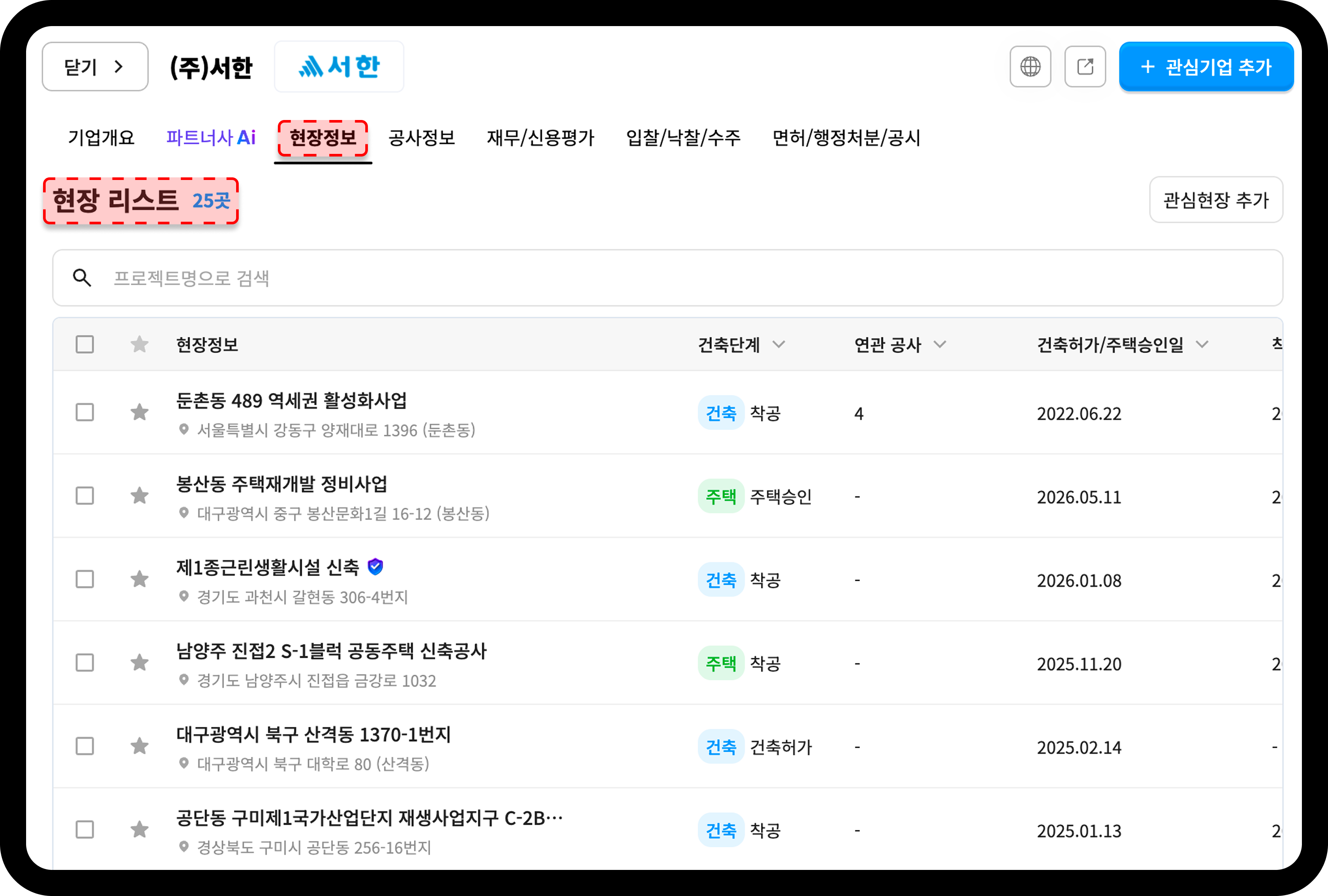Click location pin for 서울특별시 강동구 address
1328x896 pixels.
[184, 429]
